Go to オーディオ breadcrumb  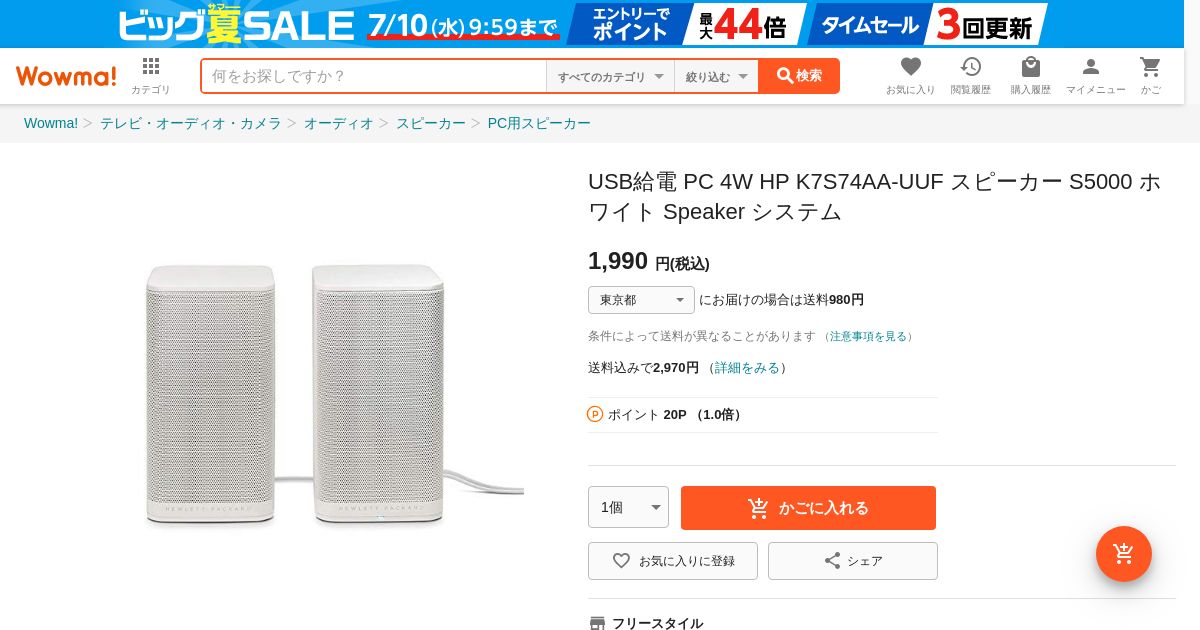tap(338, 123)
